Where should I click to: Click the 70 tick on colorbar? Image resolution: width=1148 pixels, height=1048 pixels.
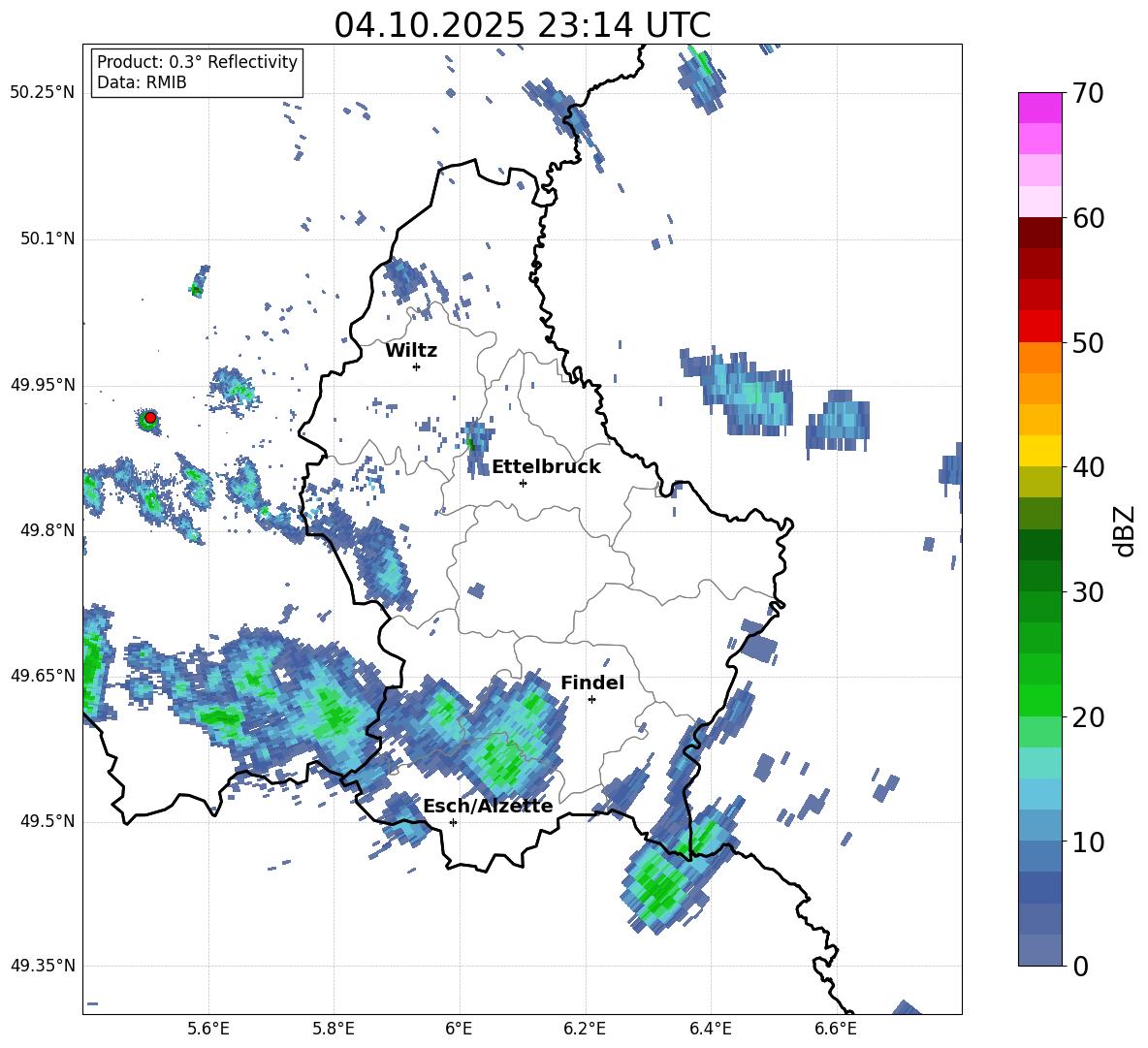1088,93
